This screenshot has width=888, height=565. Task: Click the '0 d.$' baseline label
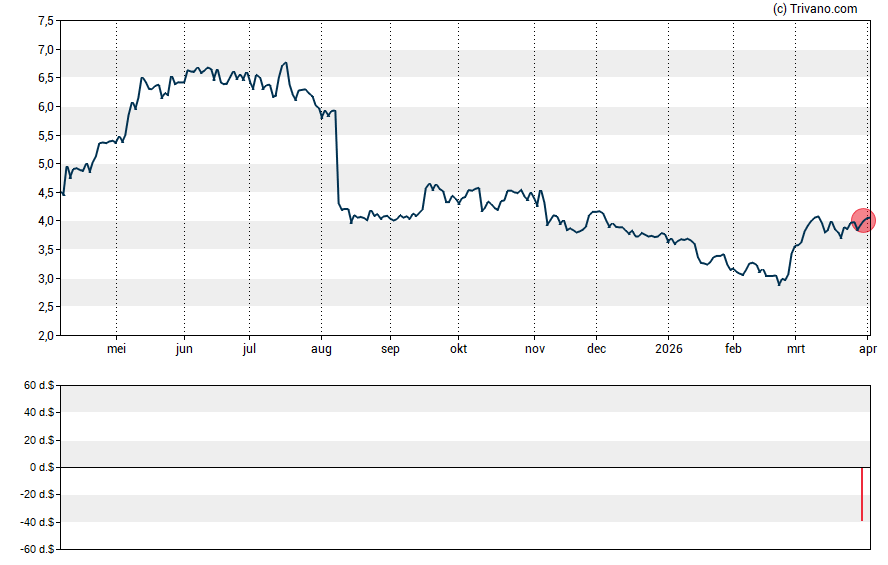[x=42, y=467]
